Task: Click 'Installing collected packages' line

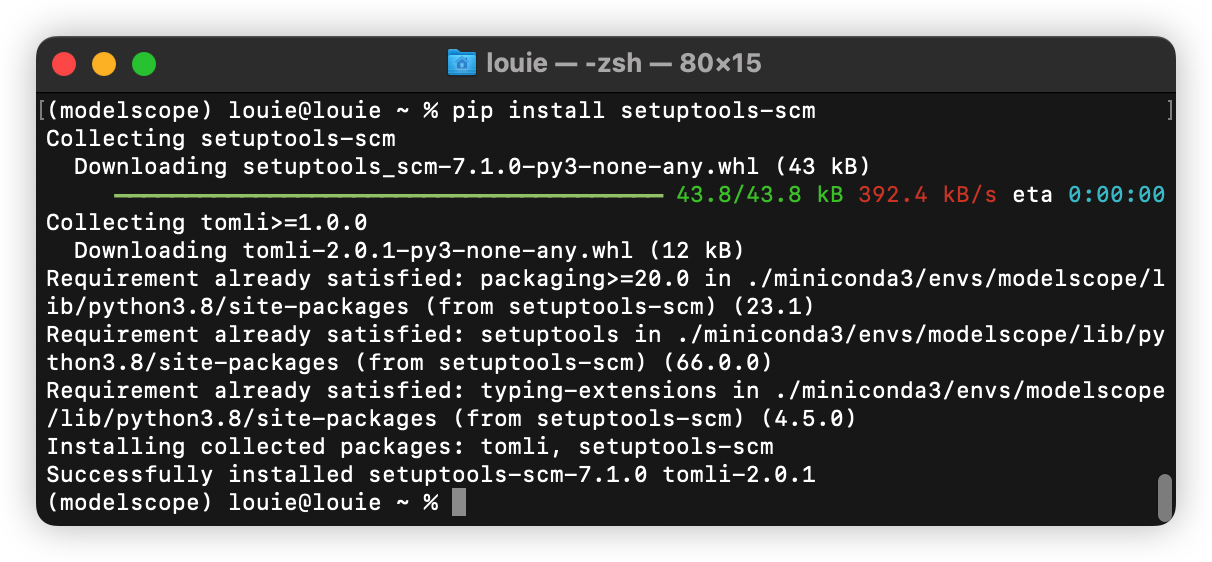Action: tap(410, 446)
